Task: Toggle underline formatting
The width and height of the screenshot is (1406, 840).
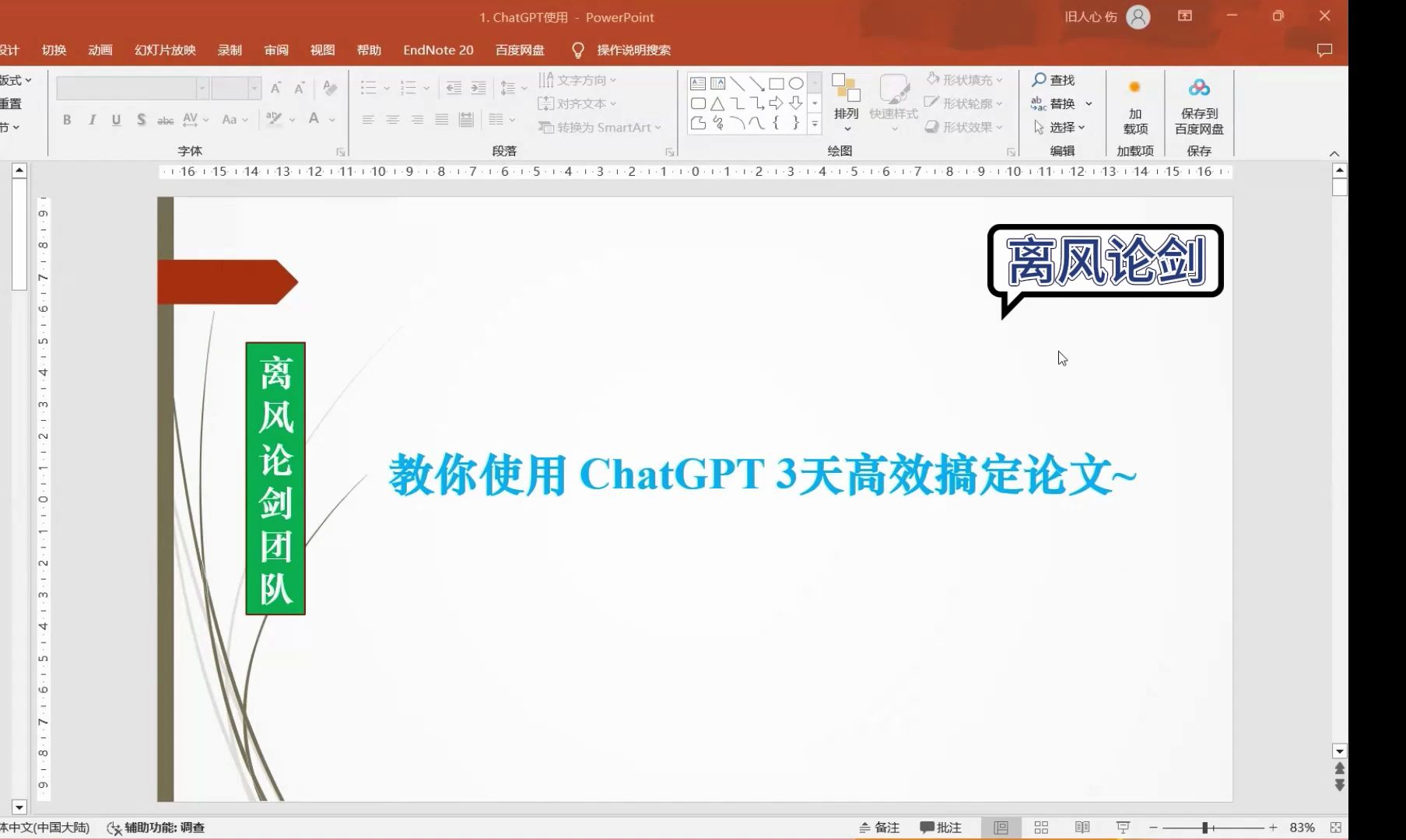Action: point(116,120)
